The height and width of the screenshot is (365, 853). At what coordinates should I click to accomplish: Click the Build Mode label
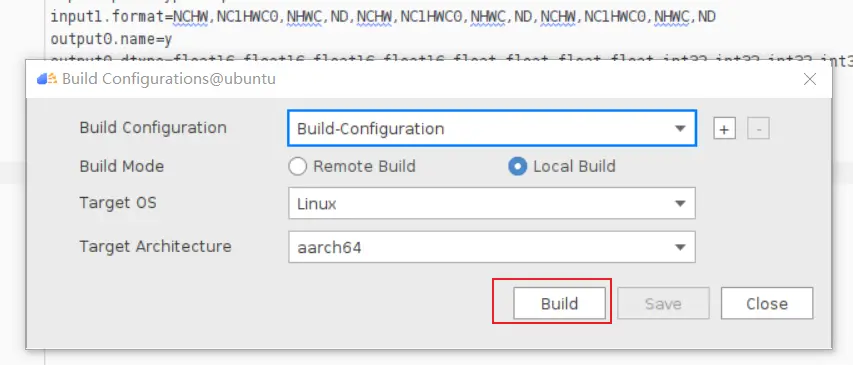(121, 166)
